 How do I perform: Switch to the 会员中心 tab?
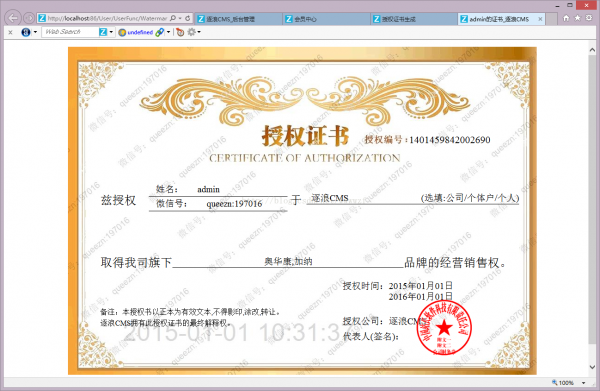point(327,19)
